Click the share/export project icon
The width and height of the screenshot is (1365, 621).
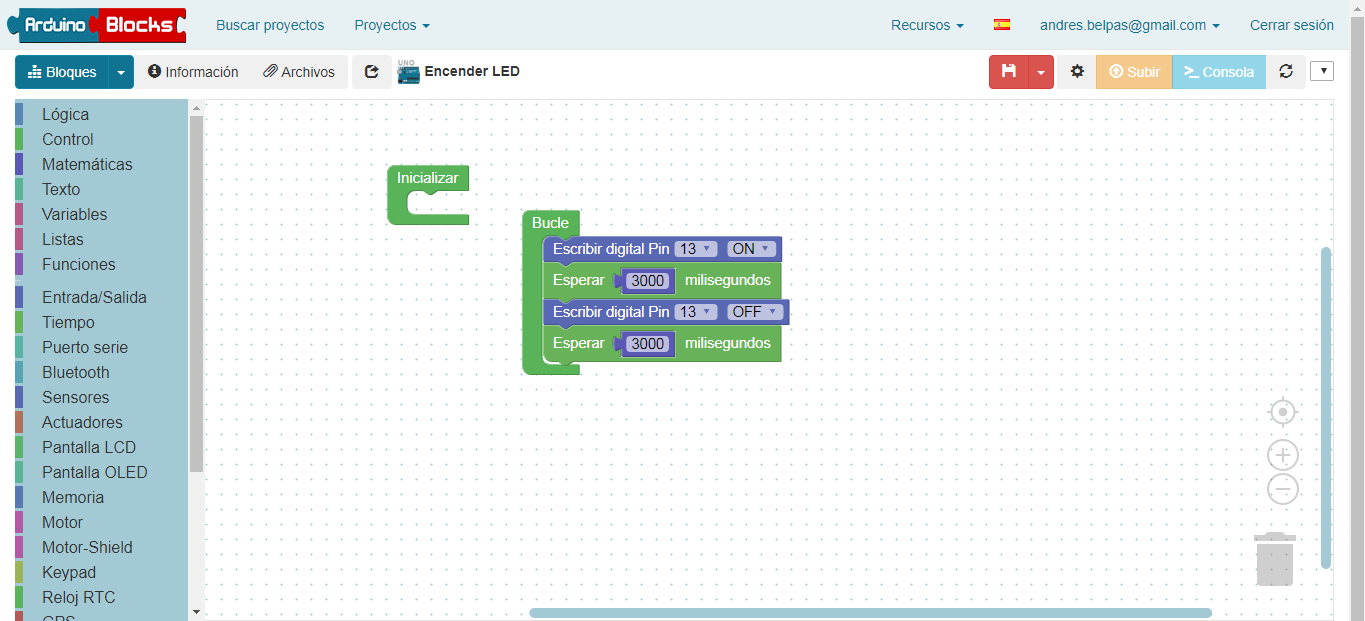[372, 72]
